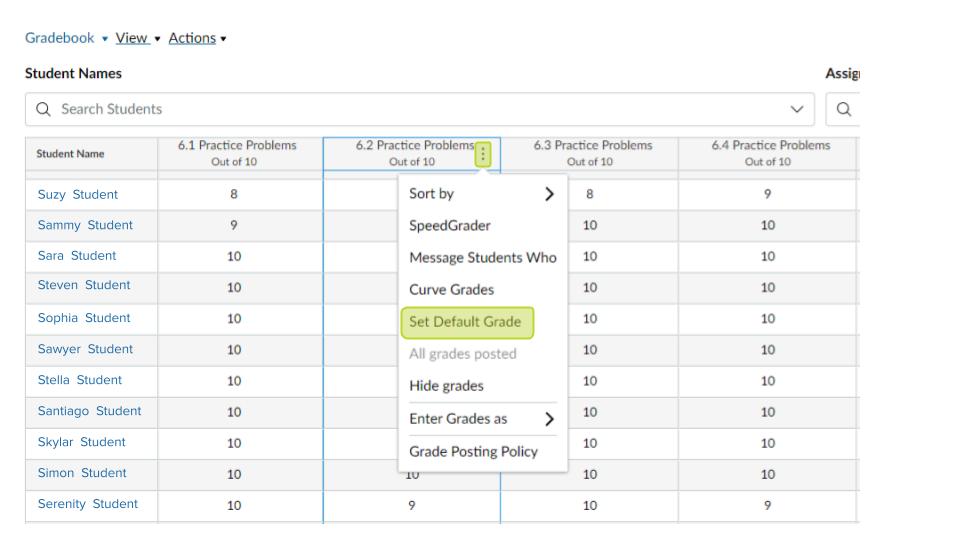
Task: Open Grade Posting Policy option
Action: tap(473, 451)
